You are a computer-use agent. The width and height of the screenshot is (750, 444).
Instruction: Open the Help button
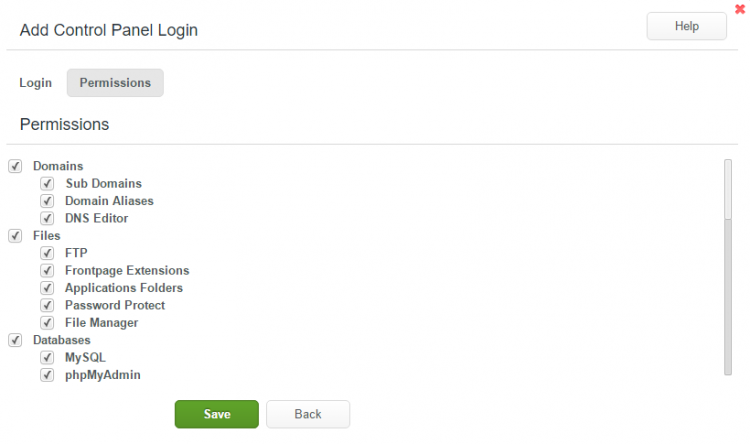click(x=686, y=27)
